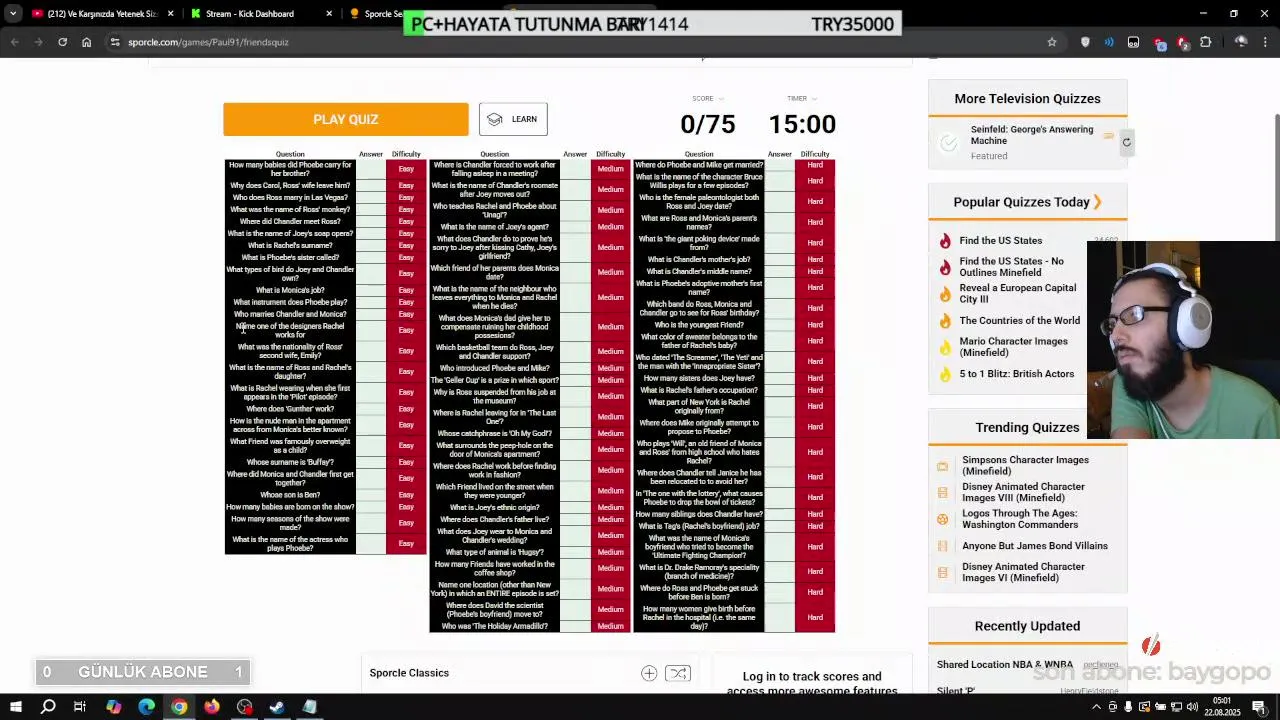
Task: Open Microsoft Edge from the taskbar
Action: click(x=146, y=707)
